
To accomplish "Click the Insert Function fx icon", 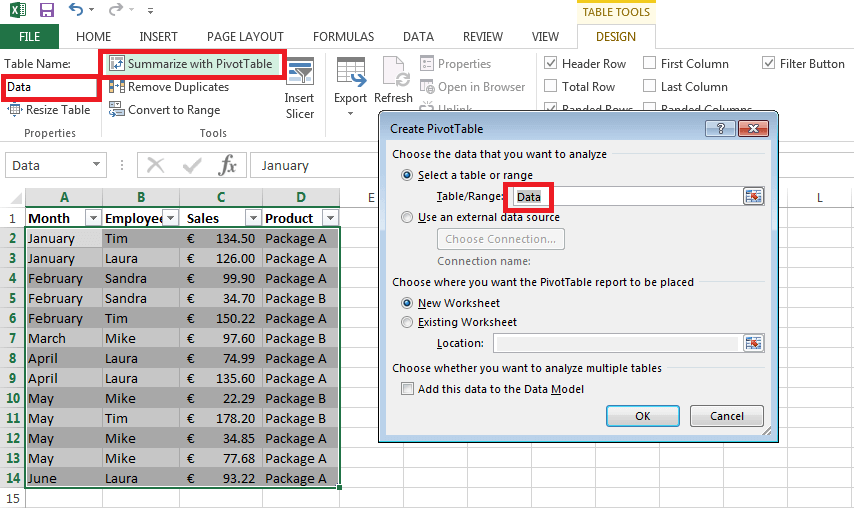I will pos(227,165).
